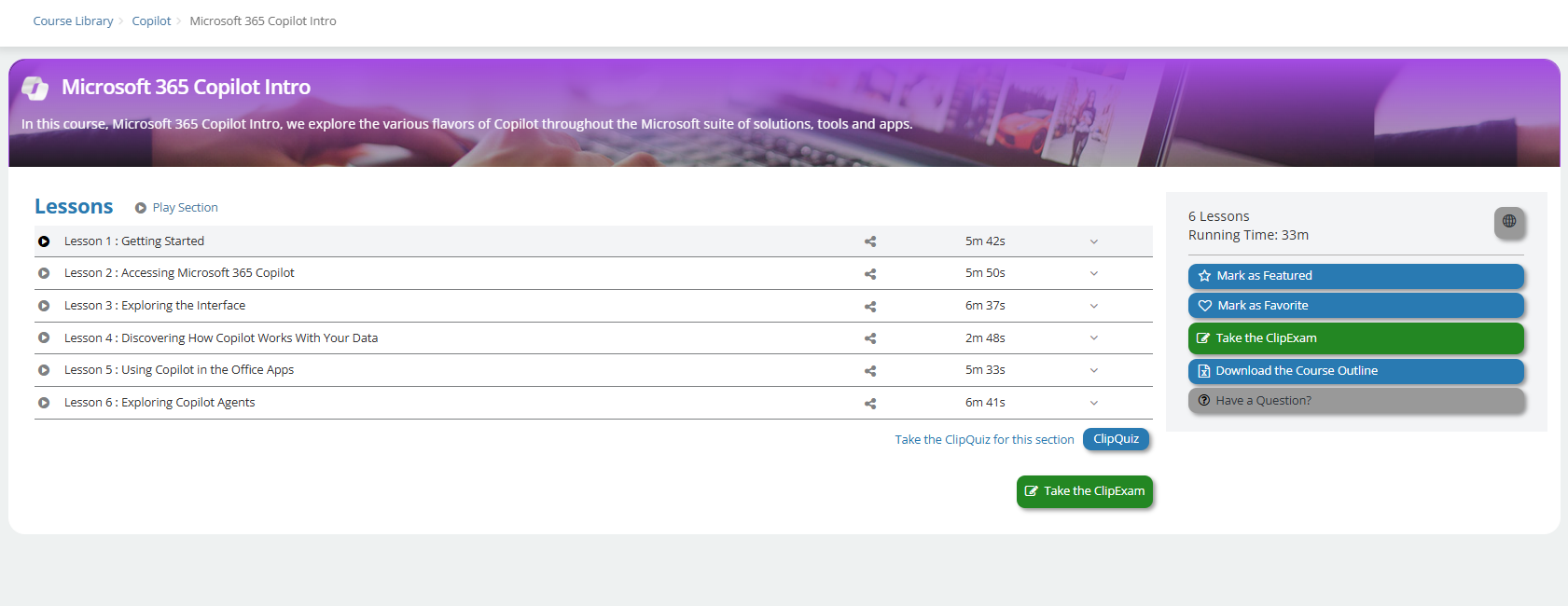Click the 6m 37s duration
The width and height of the screenshot is (1568, 606).
coord(985,306)
